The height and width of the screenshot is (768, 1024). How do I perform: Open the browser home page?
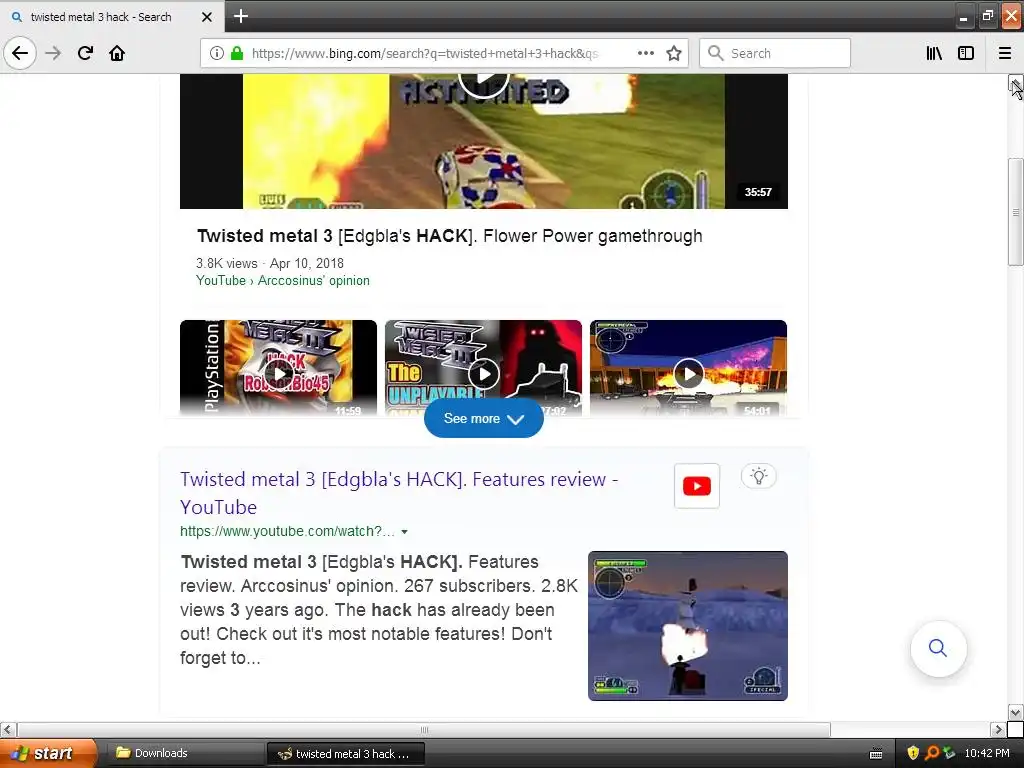117,53
